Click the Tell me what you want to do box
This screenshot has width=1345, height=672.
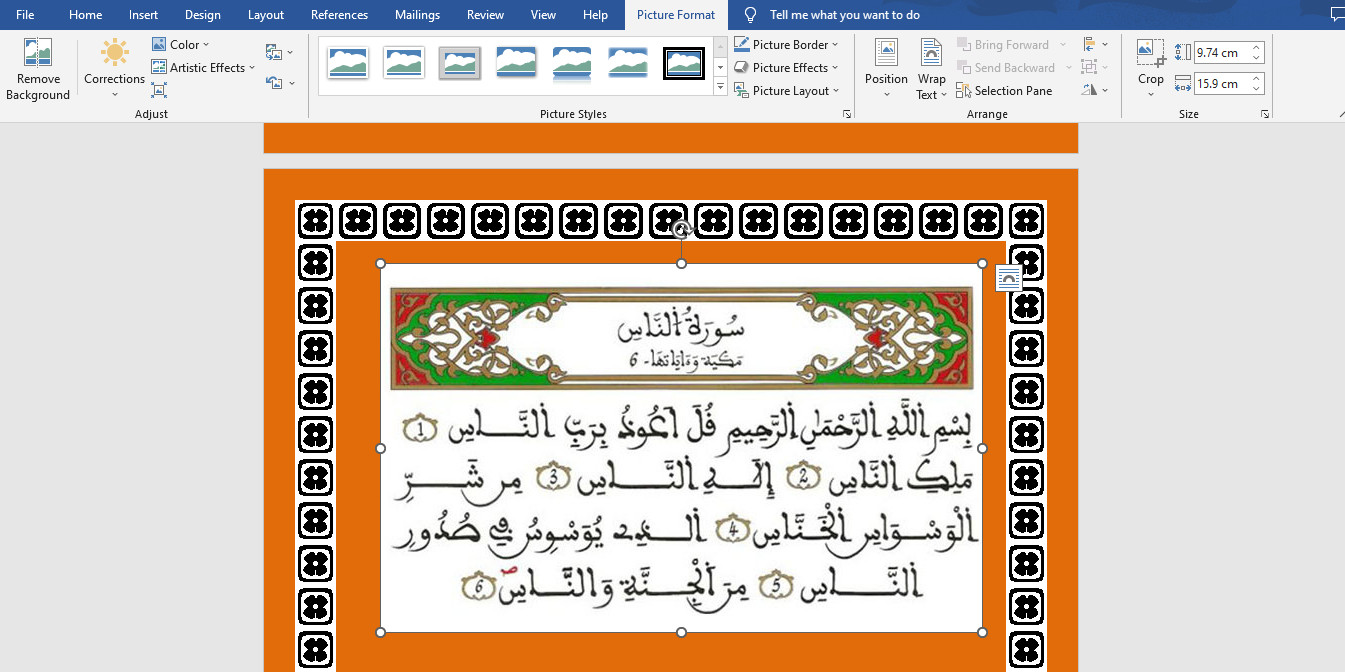[x=844, y=15]
